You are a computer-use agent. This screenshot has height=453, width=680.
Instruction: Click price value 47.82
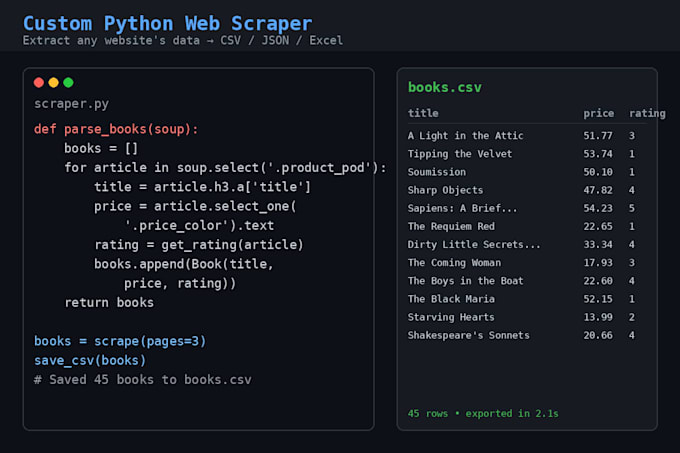point(598,190)
